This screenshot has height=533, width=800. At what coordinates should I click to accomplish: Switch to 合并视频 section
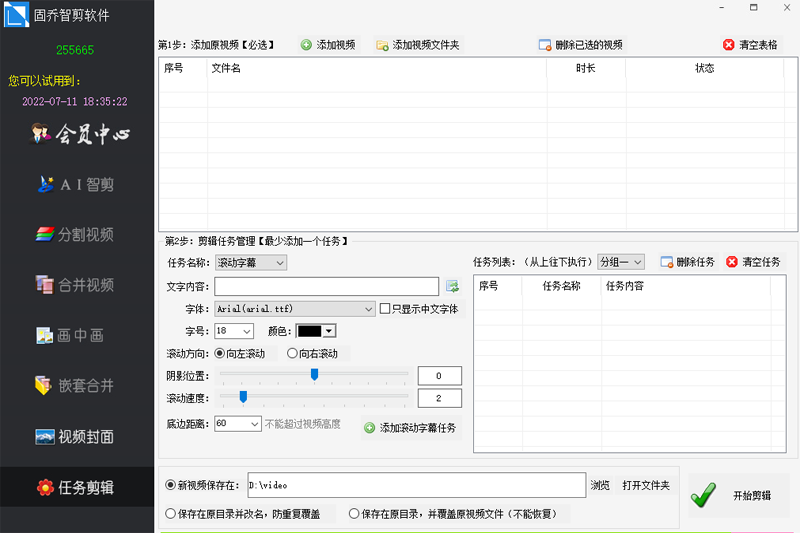[75, 285]
